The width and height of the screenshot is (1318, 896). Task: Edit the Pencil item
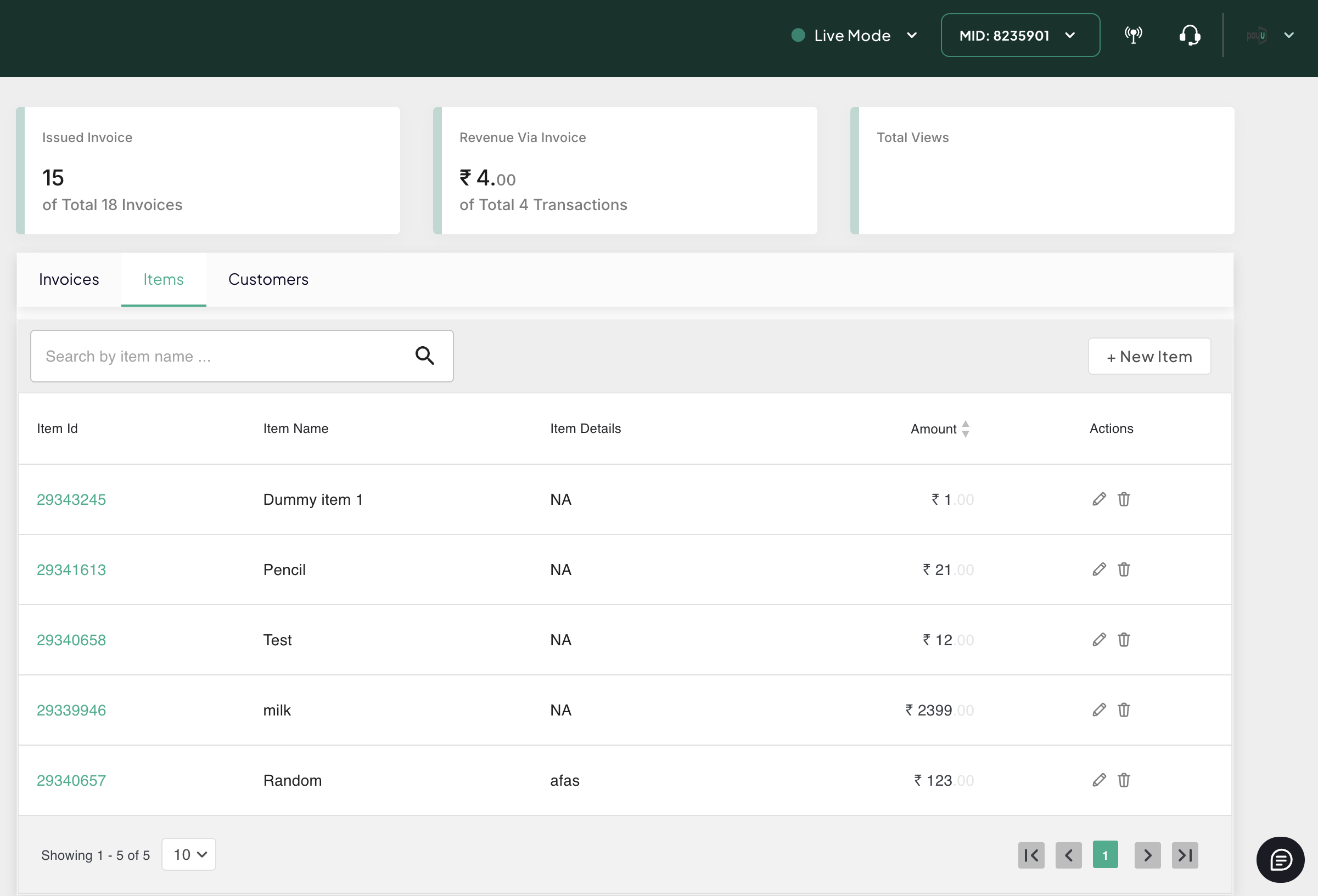[x=1099, y=570]
